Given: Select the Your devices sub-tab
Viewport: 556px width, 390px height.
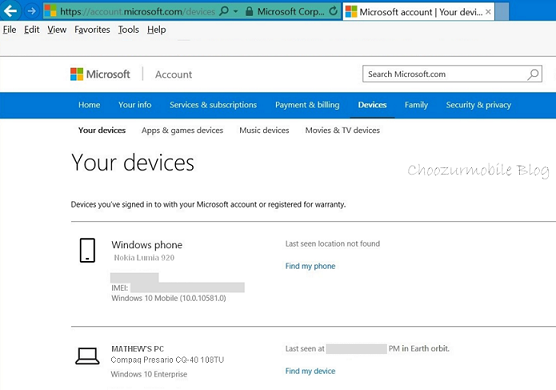Looking at the screenshot, I should [102, 130].
